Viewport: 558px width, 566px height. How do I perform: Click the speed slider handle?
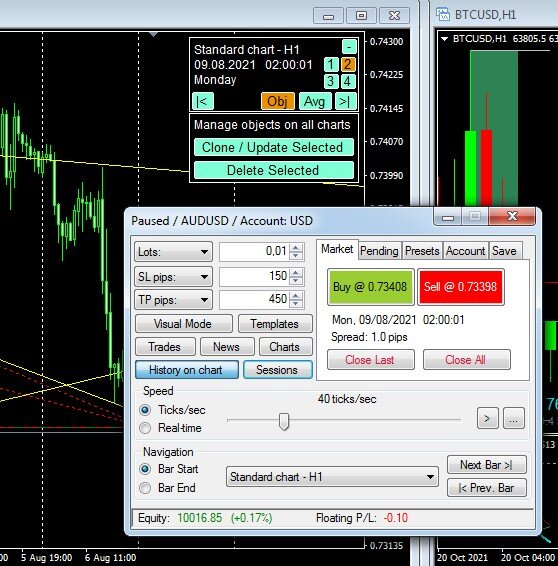point(284,421)
